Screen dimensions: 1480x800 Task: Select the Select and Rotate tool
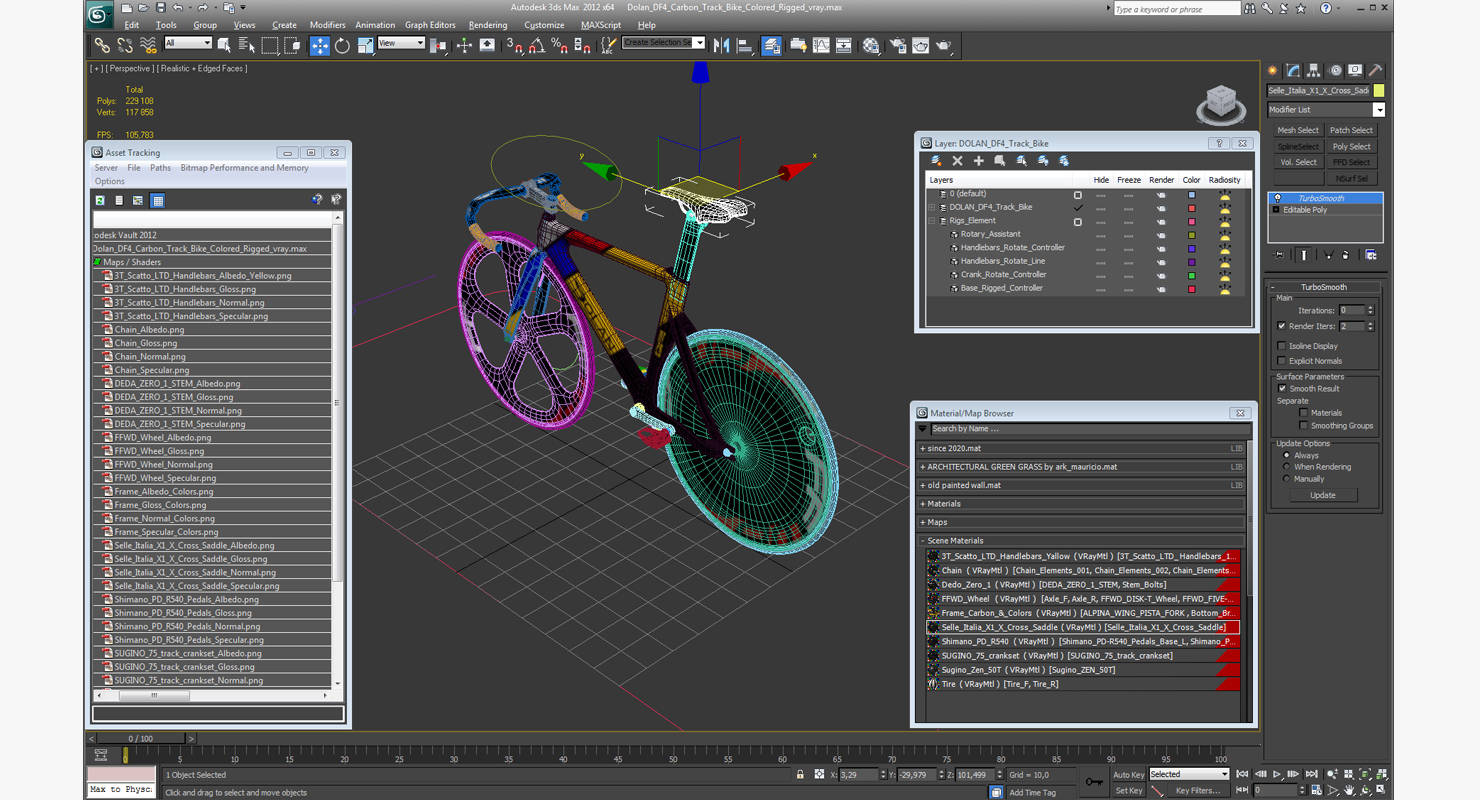pyautogui.click(x=342, y=45)
